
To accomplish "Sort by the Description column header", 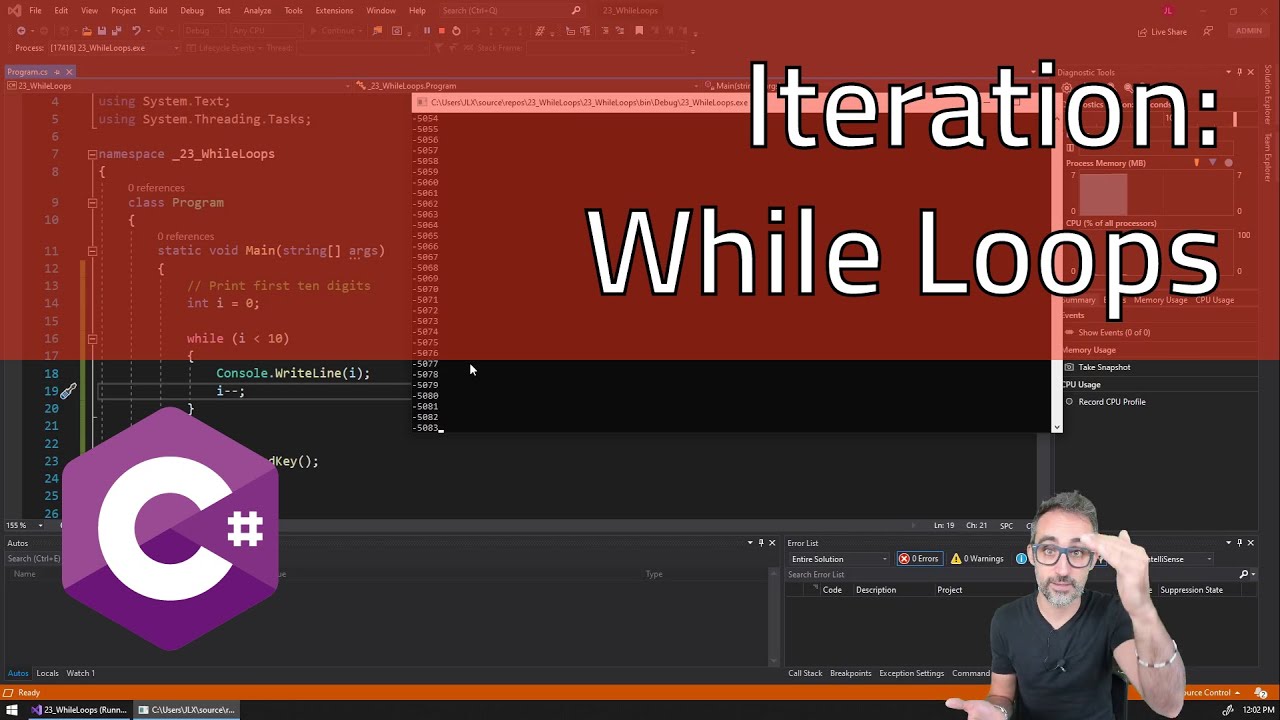I will (x=876, y=590).
